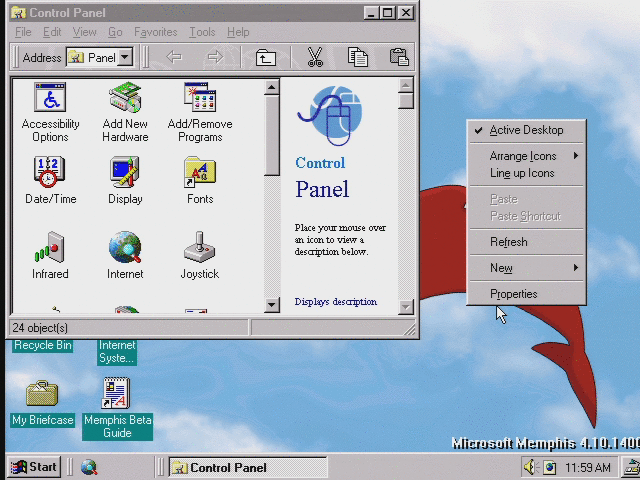This screenshot has width=640, height=480.
Task: Expand the Arrange Icons submenu
Action: click(527, 156)
